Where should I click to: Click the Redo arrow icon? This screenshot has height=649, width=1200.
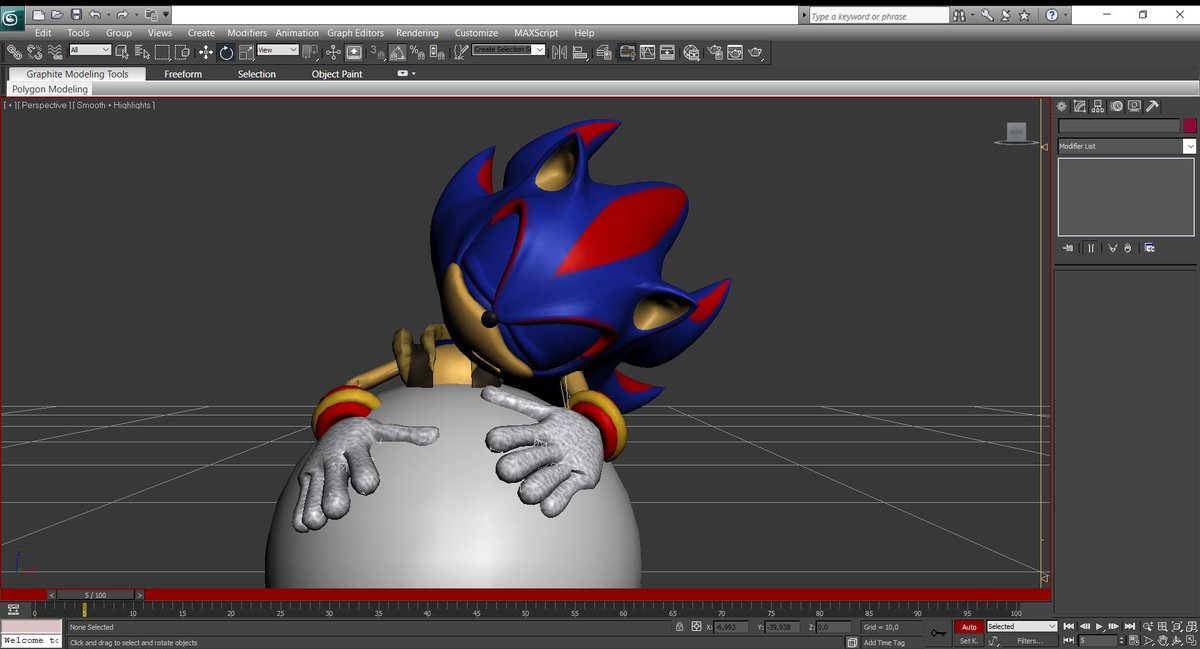pyautogui.click(x=122, y=15)
